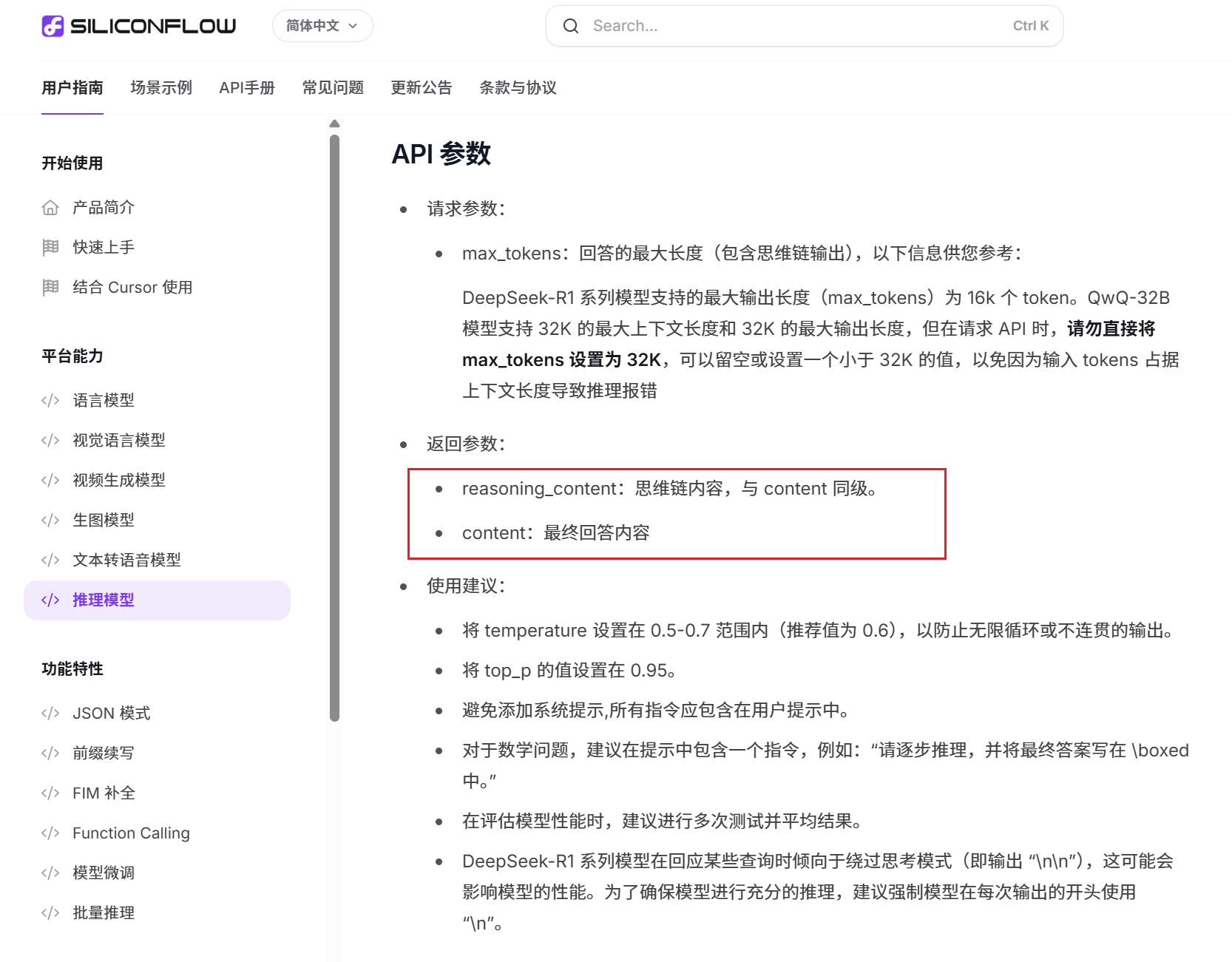Click the 返回参数 bullet label
The width and height of the screenshot is (1232, 962).
466,444
